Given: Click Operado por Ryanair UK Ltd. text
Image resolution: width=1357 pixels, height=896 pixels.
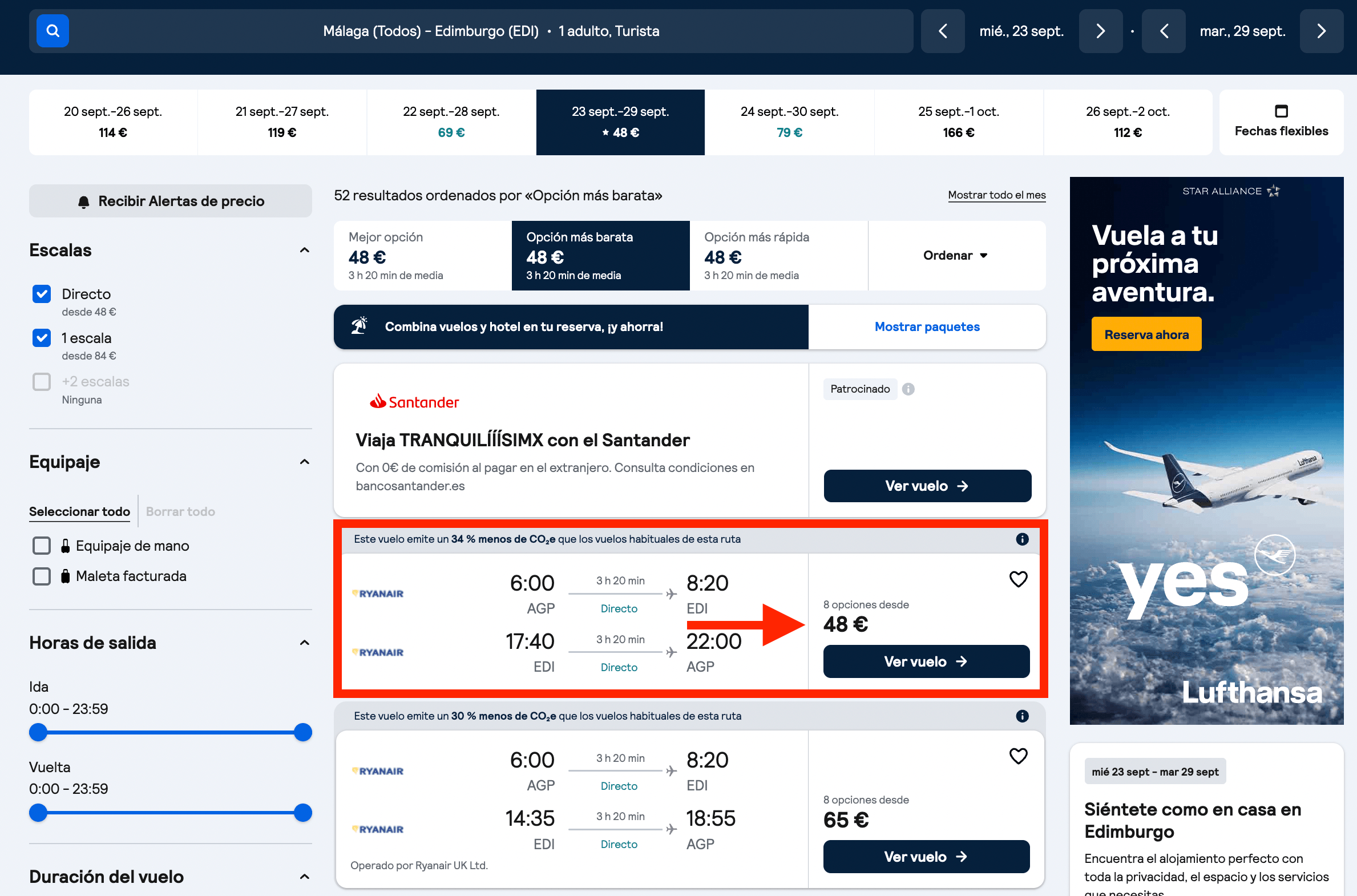Looking at the screenshot, I should click(419, 865).
